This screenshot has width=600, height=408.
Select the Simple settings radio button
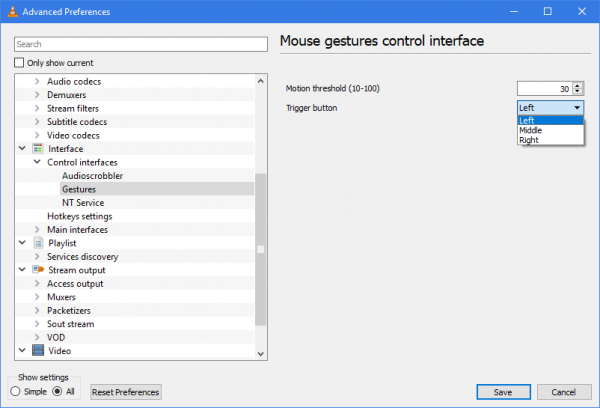[x=15, y=391]
